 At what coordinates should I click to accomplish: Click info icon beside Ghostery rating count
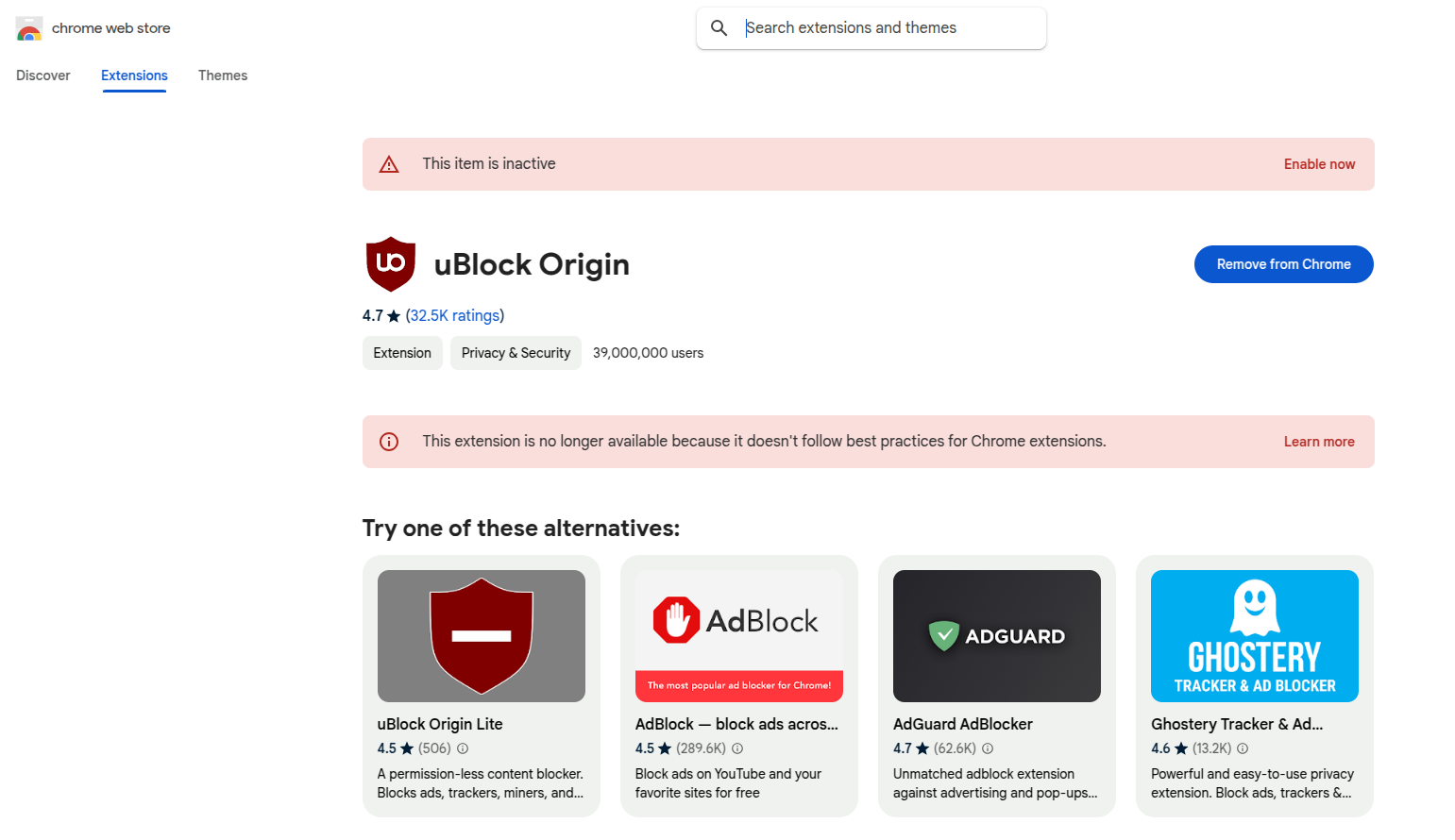pos(1243,748)
